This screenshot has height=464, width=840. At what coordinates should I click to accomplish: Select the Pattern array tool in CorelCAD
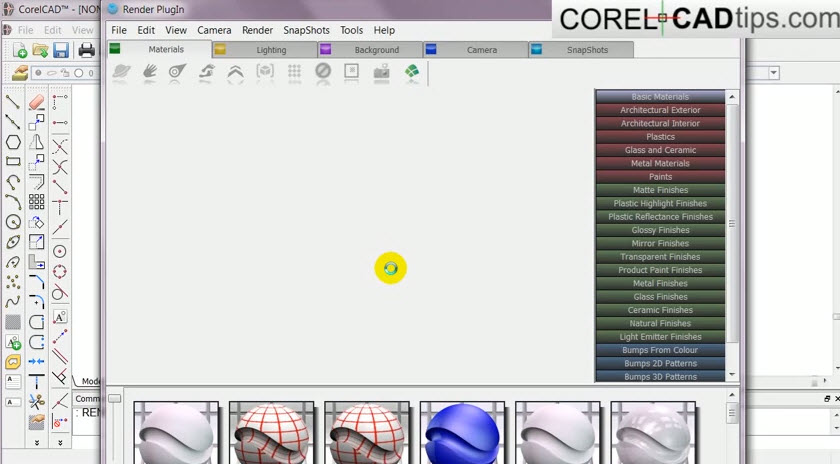(x=36, y=201)
